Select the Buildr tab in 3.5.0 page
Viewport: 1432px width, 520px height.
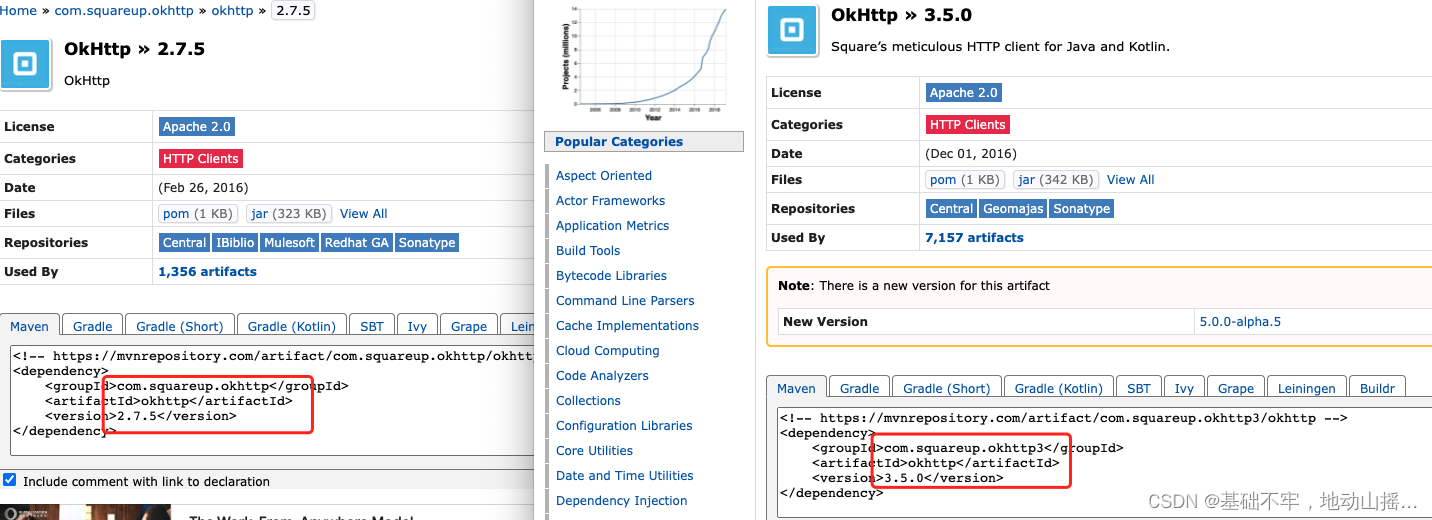[x=1377, y=388]
